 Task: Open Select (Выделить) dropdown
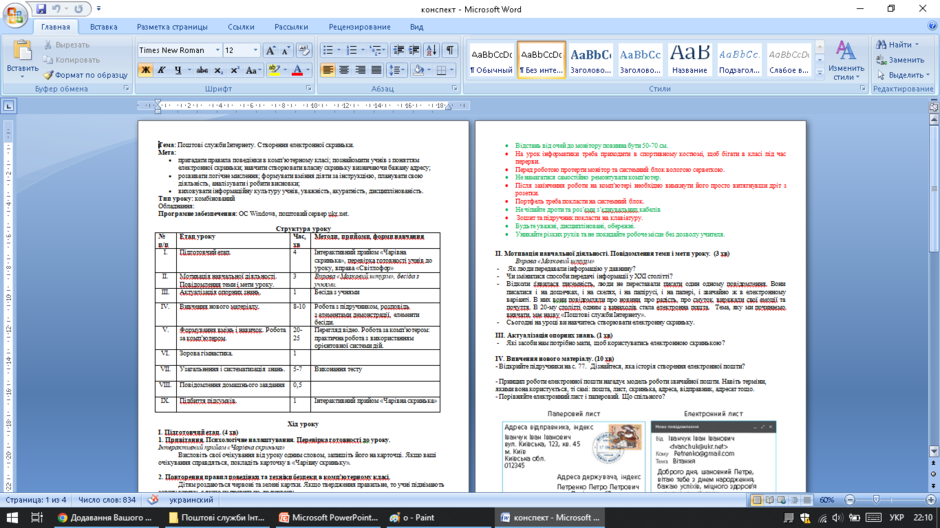[x=903, y=75]
